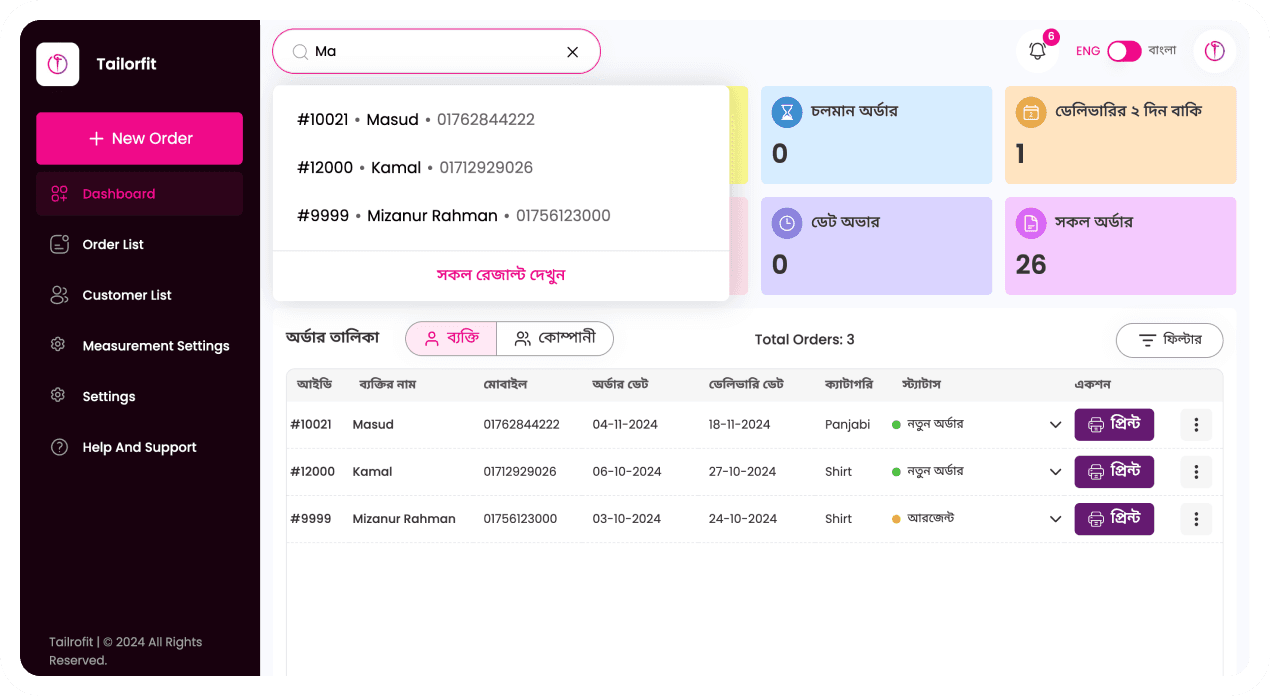Click the Panjabi category cell
This screenshot has height=696, width=1270.
pos(848,425)
